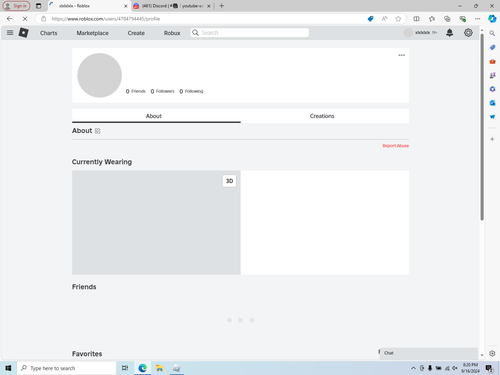Toggle the 3D avatar view
The image size is (500, 375).
(x=229, y=181)
